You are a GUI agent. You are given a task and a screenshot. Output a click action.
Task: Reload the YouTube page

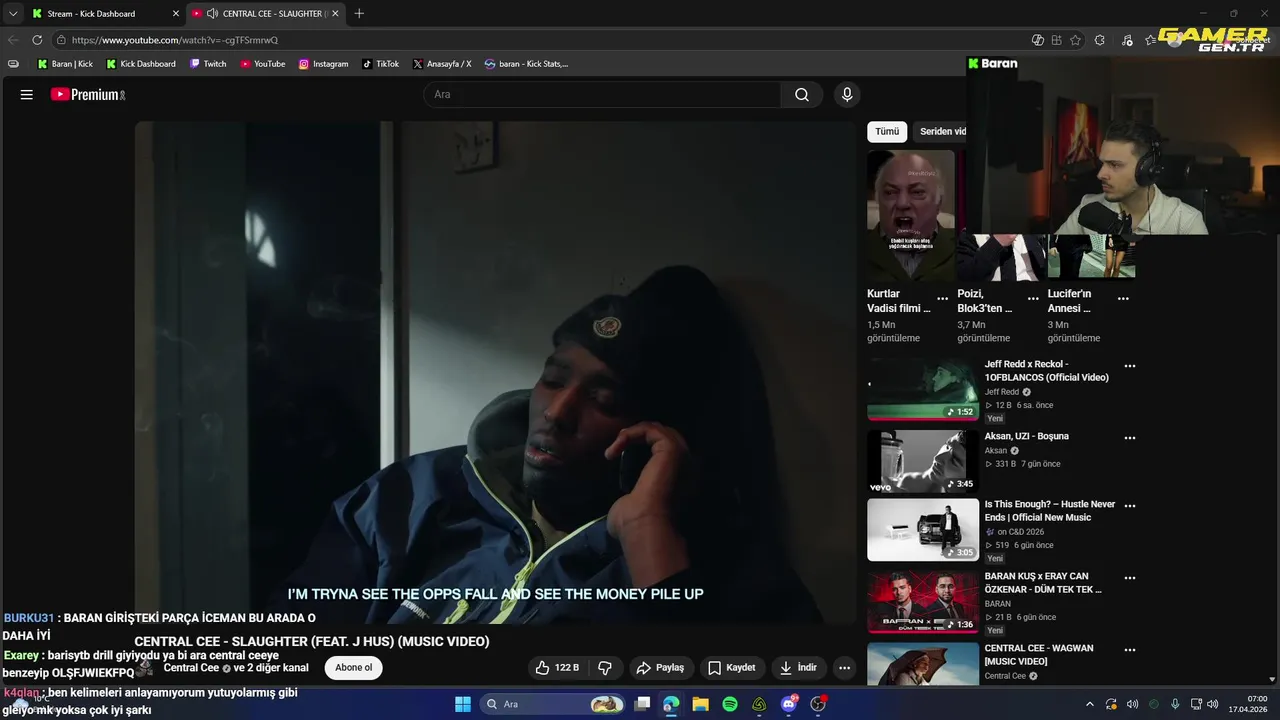pyautogui.click(x=37, y=40)
